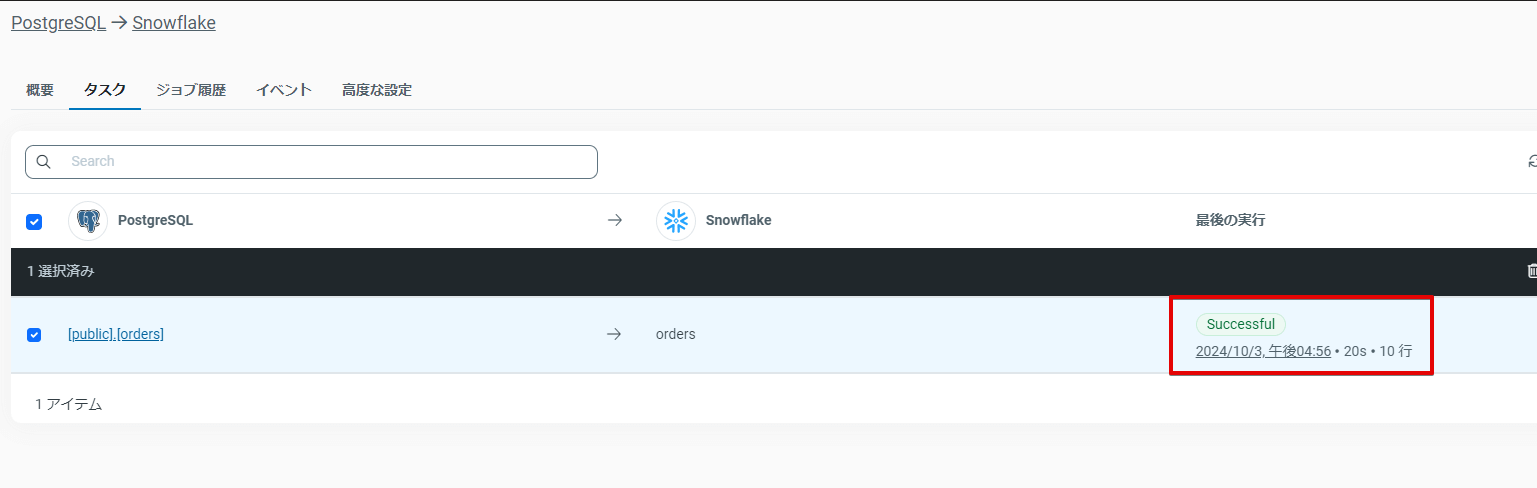Click the search magnifier icon
1537x488 pixels.
(43, 162)
